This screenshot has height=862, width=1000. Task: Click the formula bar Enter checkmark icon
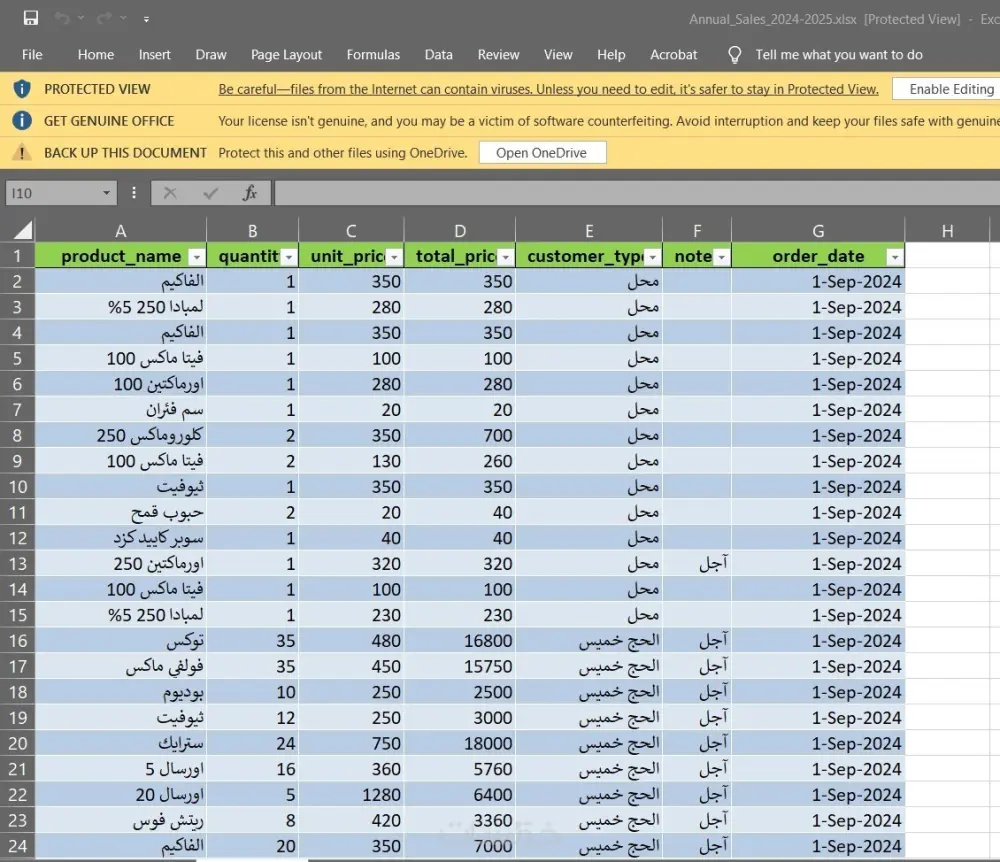[210, 193]
